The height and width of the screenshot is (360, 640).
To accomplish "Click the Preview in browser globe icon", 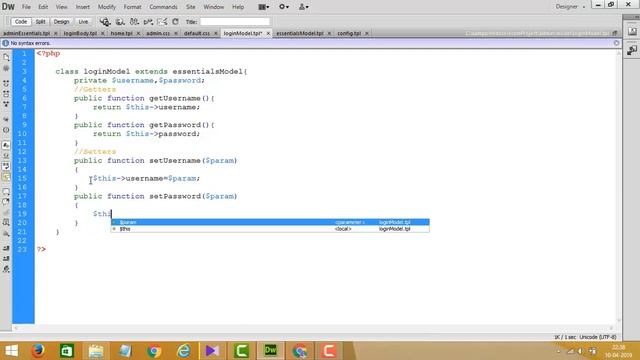I will coord(120,22).
